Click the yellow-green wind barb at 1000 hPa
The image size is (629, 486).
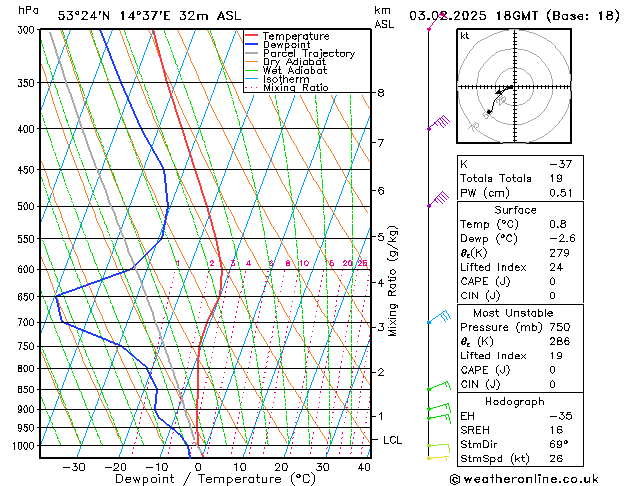click(x=438, y=448)
